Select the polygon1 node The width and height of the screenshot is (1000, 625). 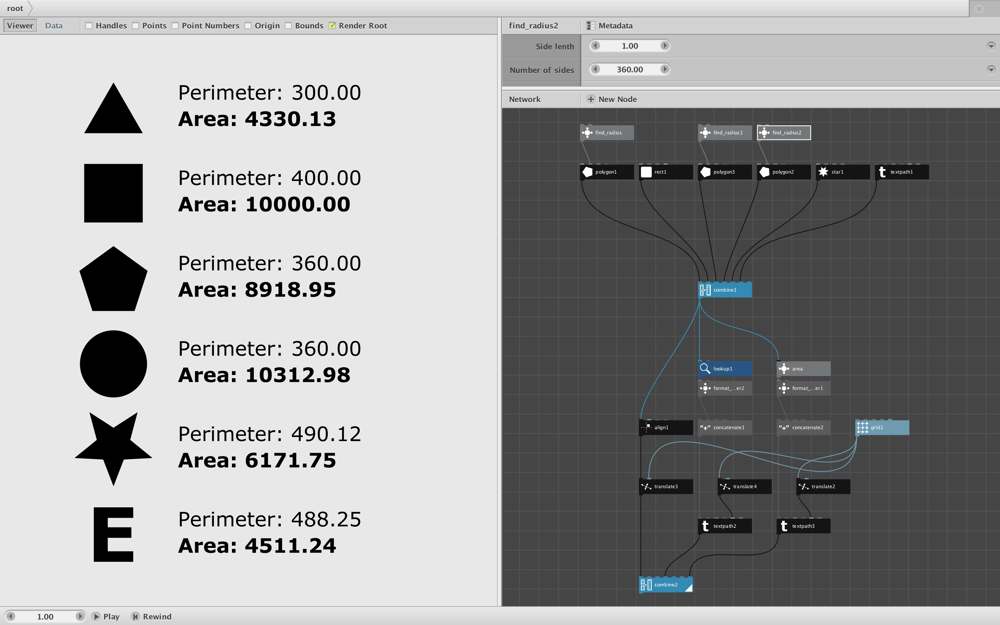click(x=607, y=172)
